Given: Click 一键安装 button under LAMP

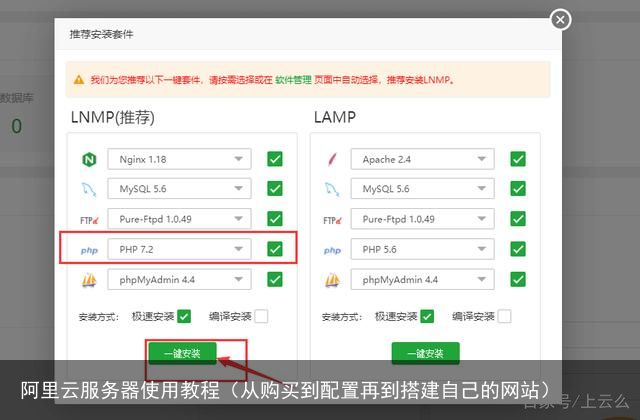Looking at the screenshot, I should [x=425, y=353].
